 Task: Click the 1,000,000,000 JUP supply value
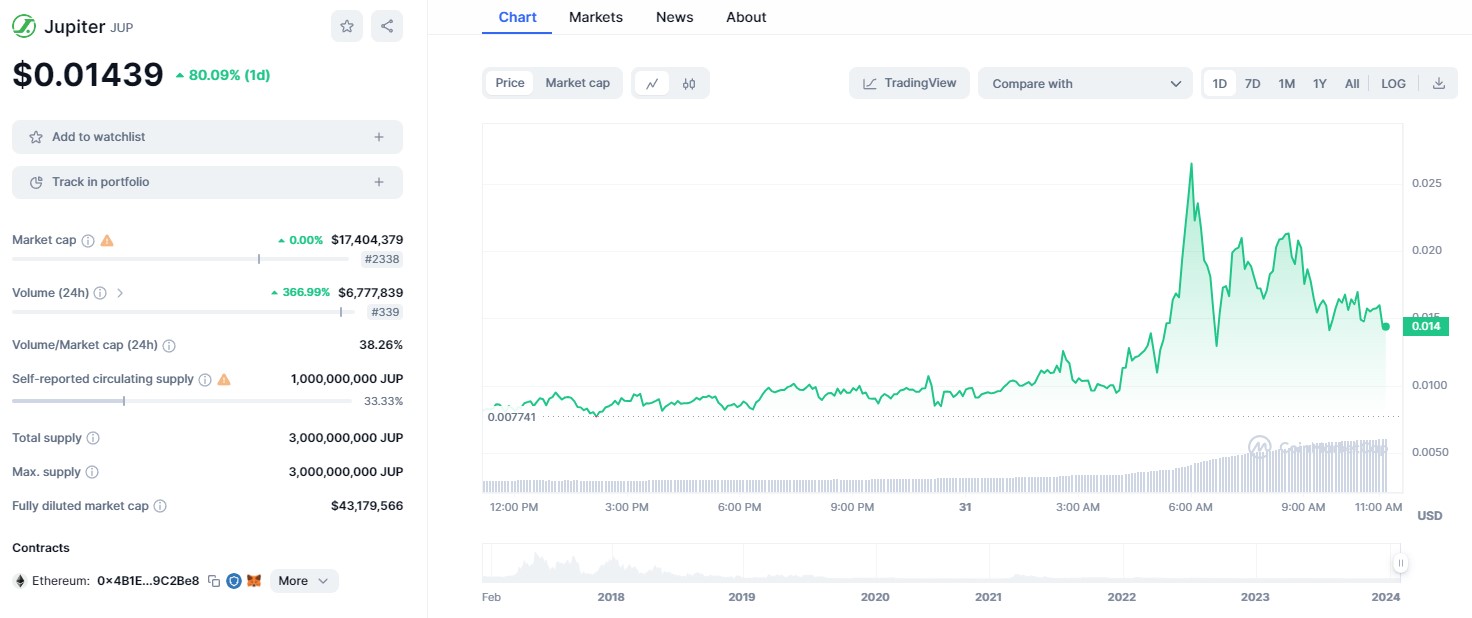point(347,379)
